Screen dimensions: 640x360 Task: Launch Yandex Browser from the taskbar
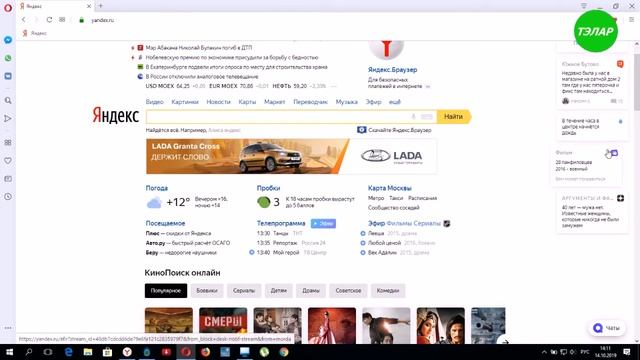pos(127,352)
